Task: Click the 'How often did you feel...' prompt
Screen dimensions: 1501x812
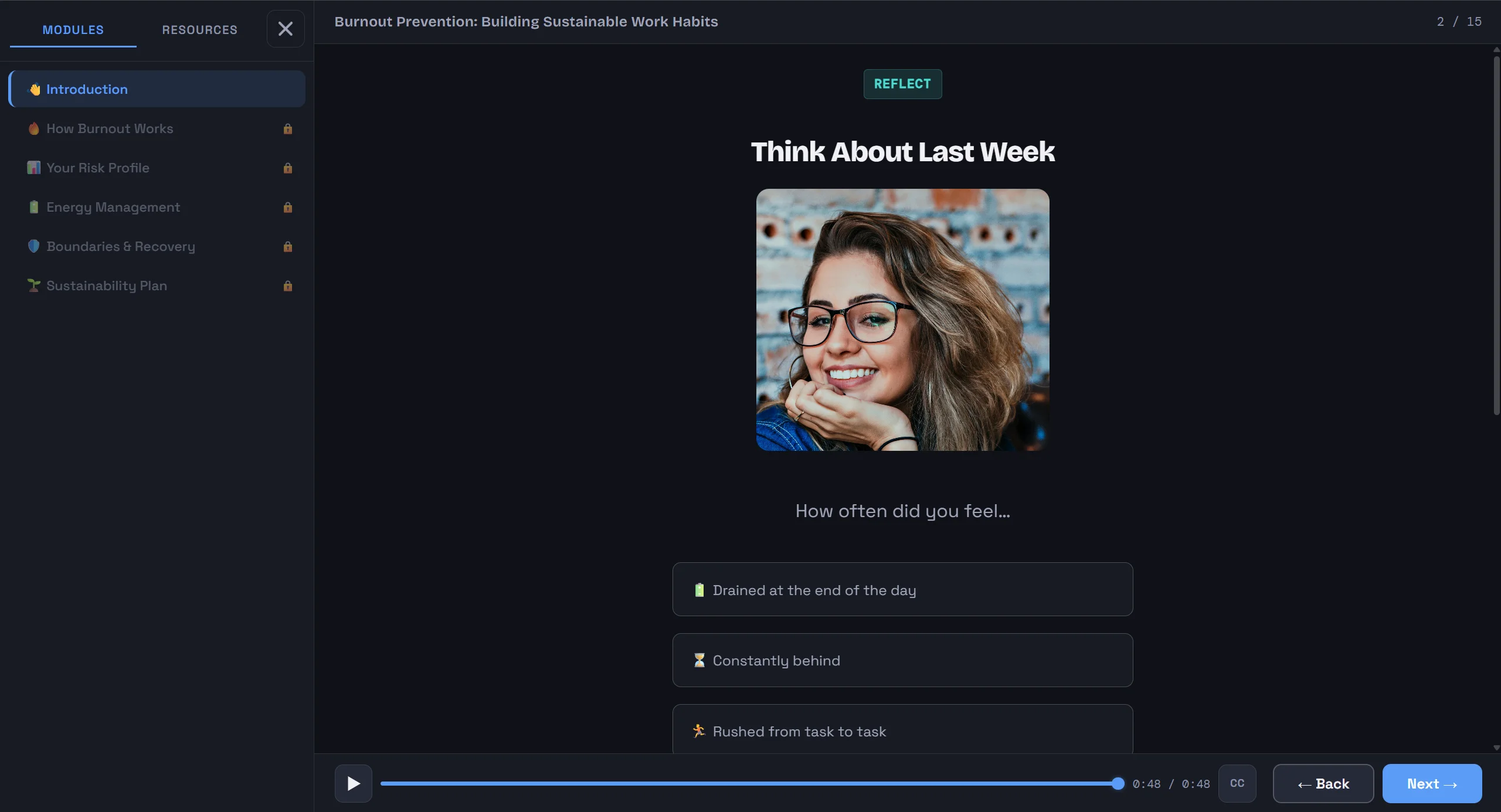Action: pos(902,511)
